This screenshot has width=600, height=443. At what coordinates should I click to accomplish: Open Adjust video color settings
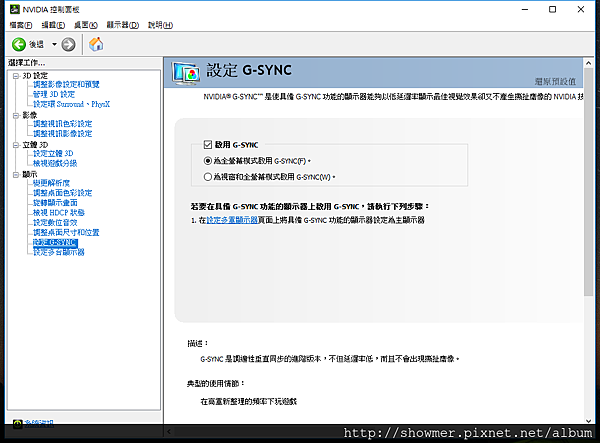62,124
